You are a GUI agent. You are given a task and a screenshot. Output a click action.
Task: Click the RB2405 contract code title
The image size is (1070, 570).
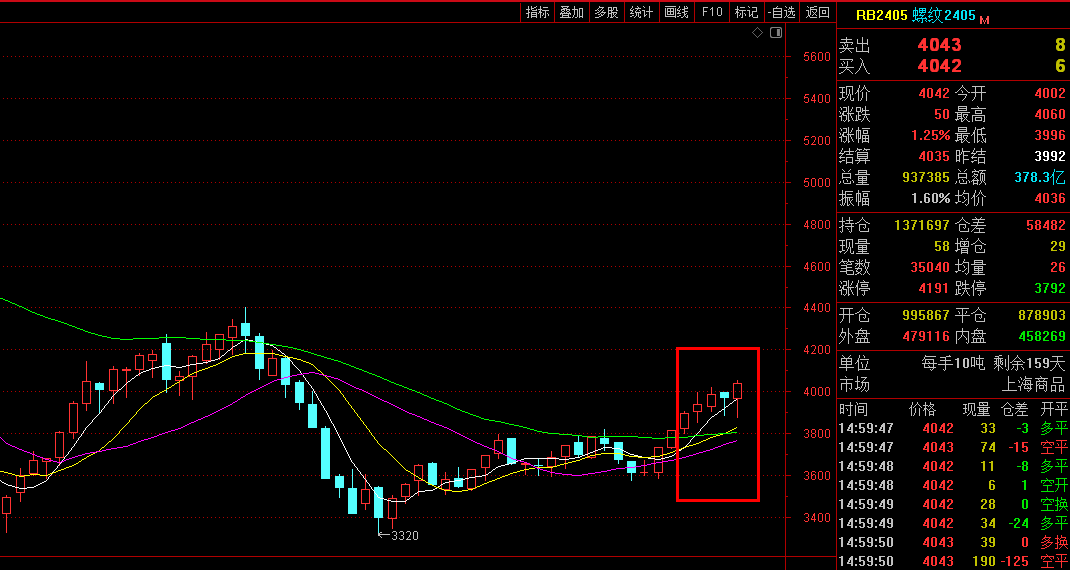881,15
